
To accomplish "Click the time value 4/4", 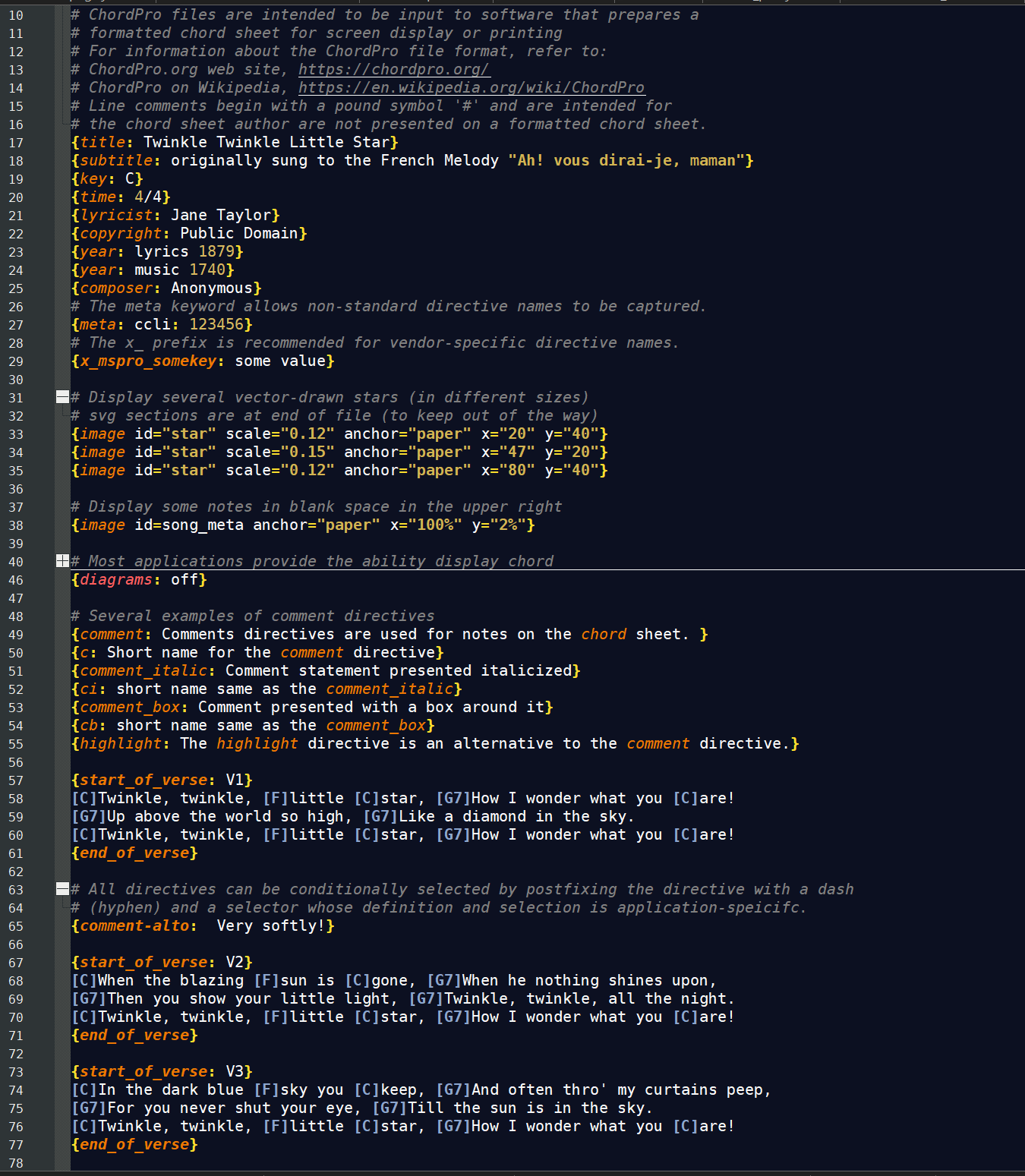I will pyautogui.click(x=148, y=197).
